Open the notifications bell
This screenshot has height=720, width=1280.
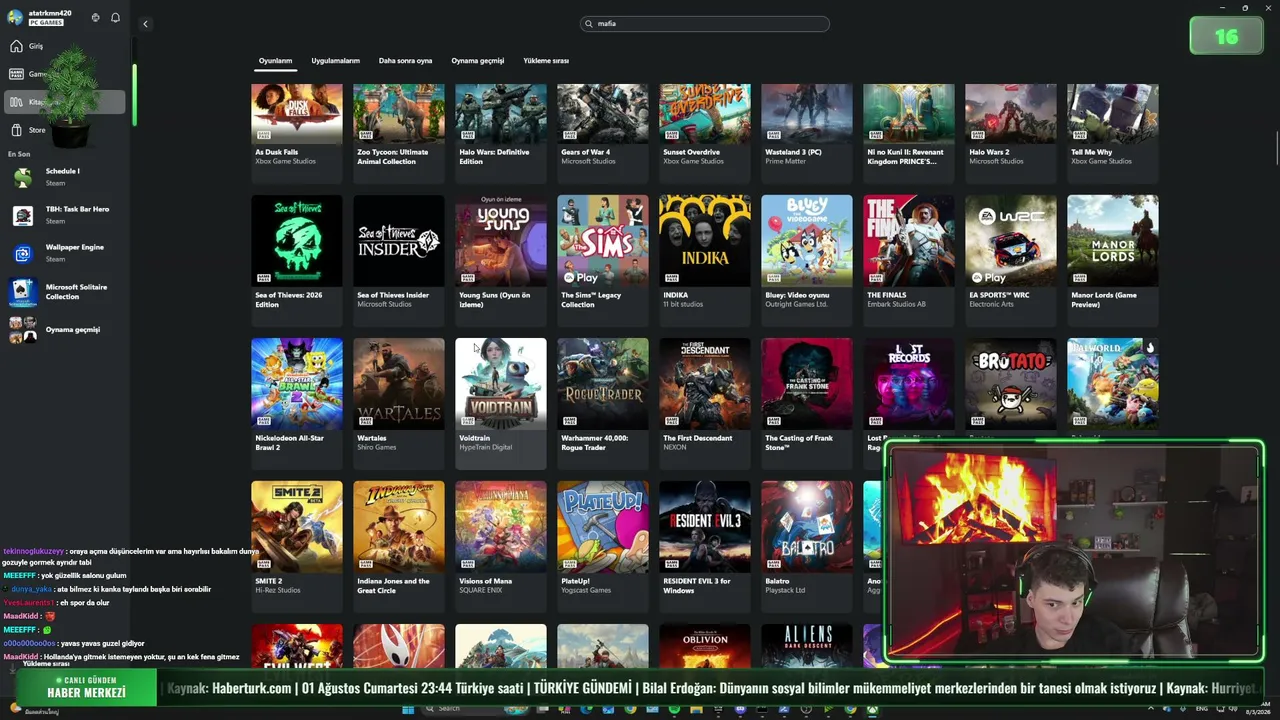click(x=115, y=18)
